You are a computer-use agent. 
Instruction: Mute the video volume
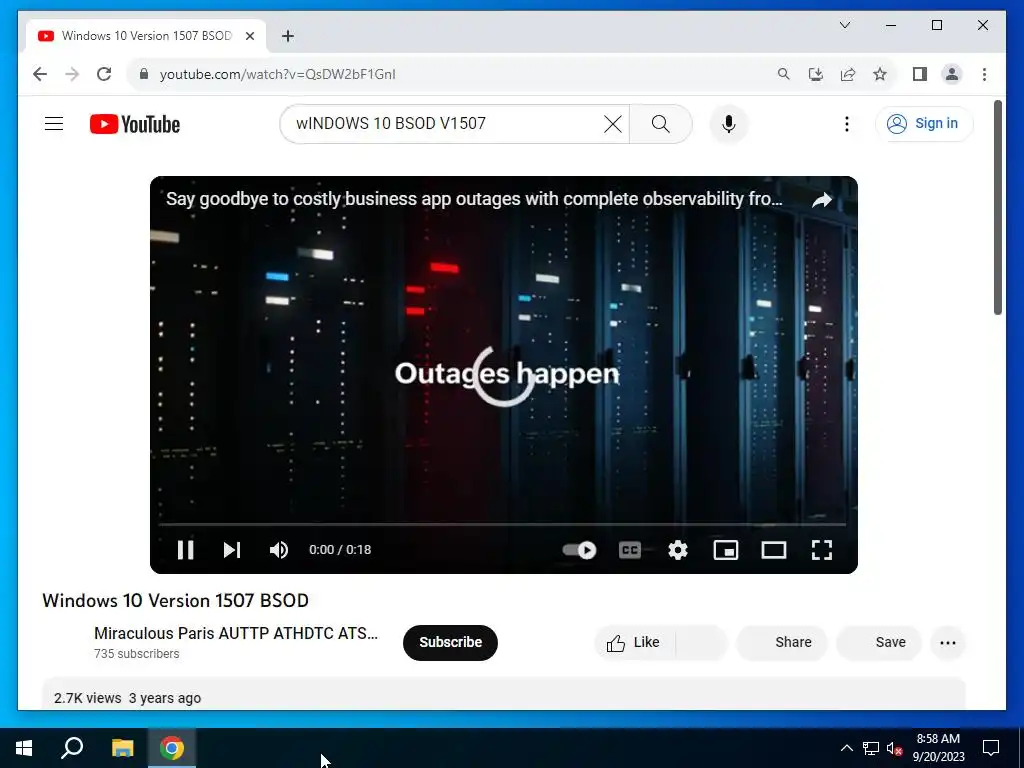(279, 550)
